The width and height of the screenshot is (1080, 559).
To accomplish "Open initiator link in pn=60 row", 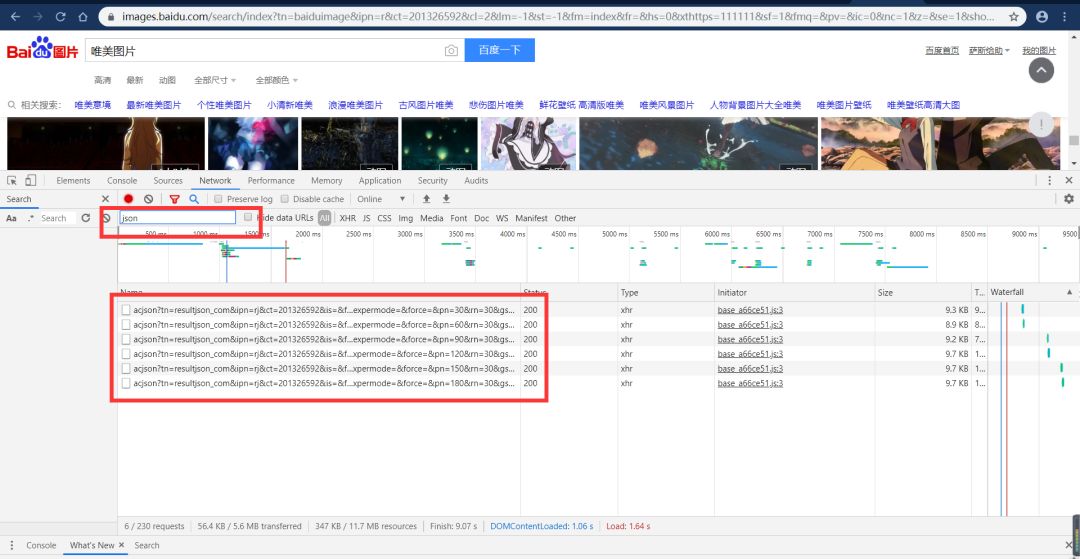I will 750,324.
